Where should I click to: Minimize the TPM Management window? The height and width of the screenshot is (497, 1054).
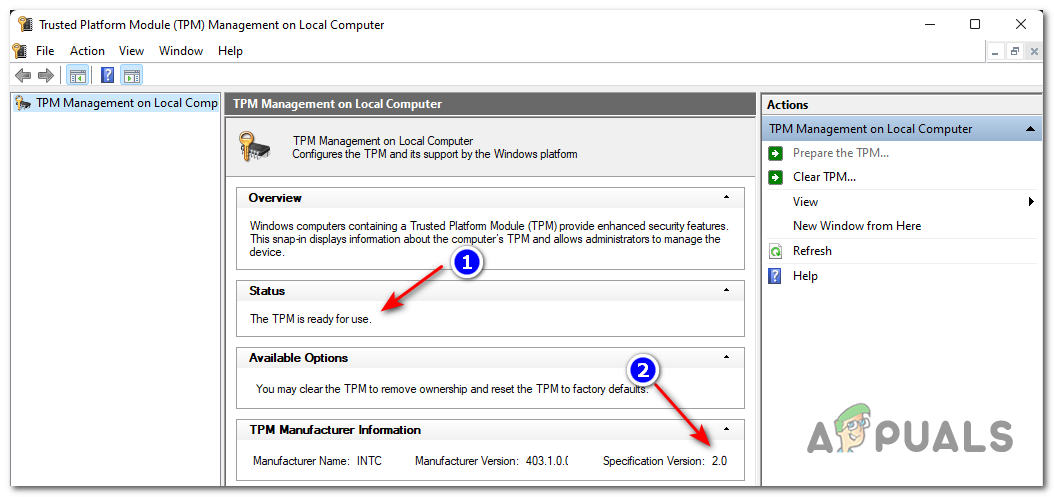click(x=930, y=24)
